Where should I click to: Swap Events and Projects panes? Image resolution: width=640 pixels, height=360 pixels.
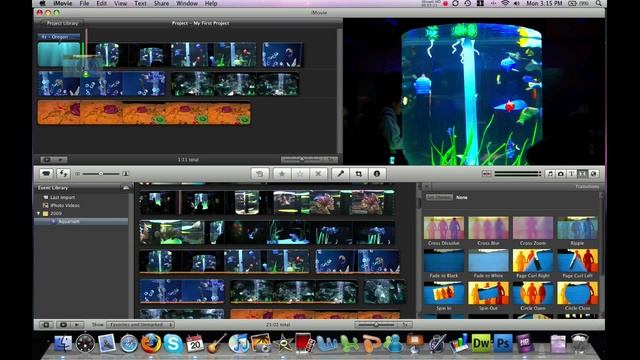(63, 173)
